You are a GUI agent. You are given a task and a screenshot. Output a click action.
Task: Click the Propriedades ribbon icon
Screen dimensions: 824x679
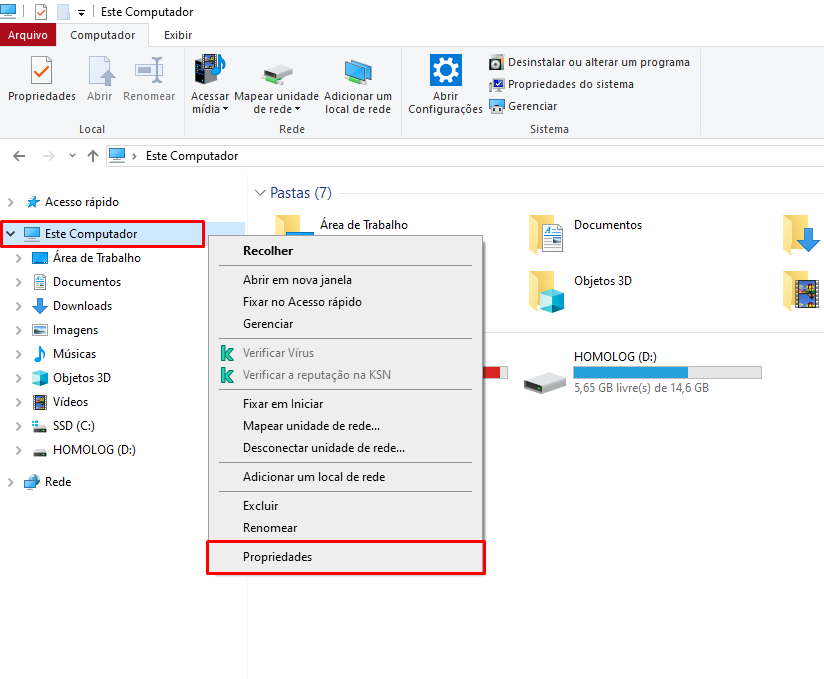41,72
